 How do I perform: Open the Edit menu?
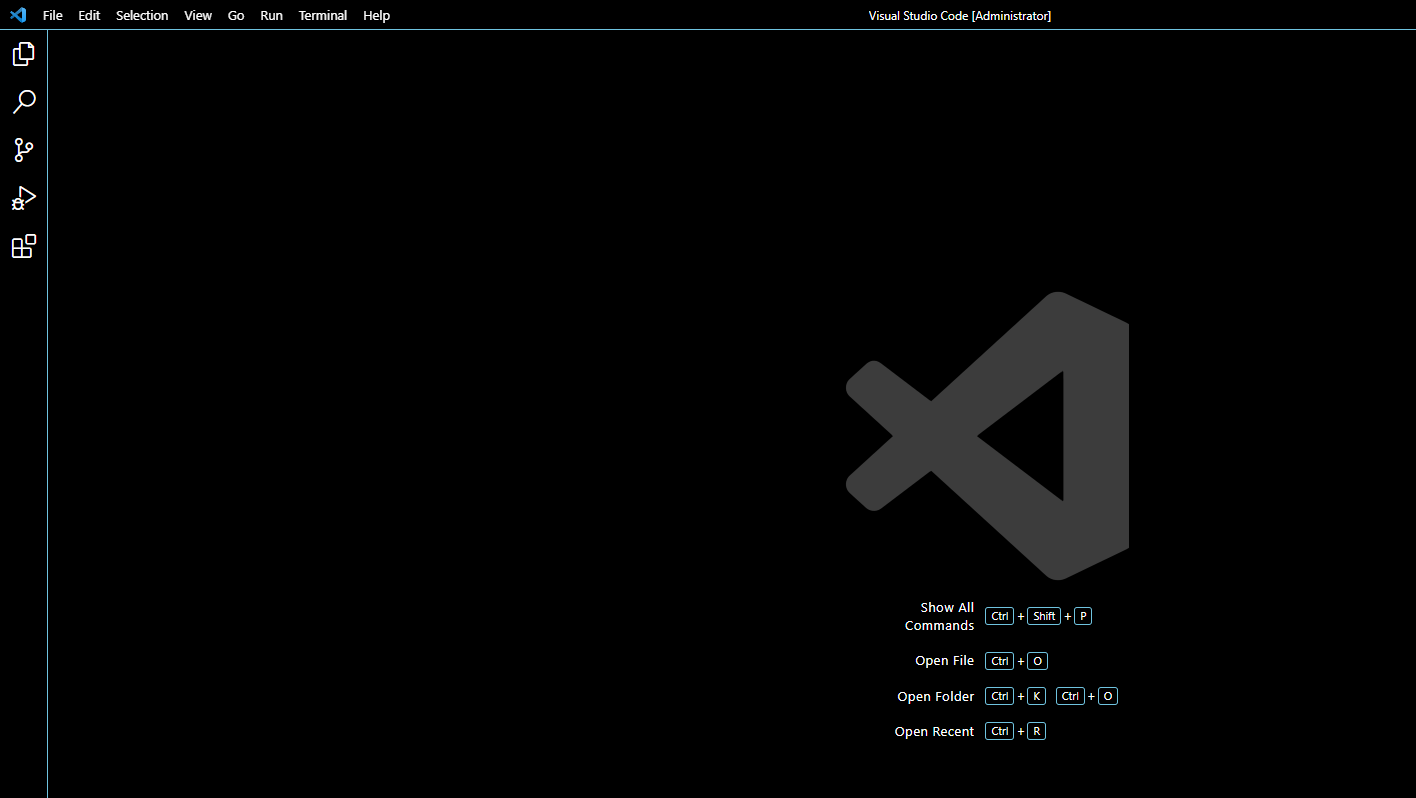[90, 15]
